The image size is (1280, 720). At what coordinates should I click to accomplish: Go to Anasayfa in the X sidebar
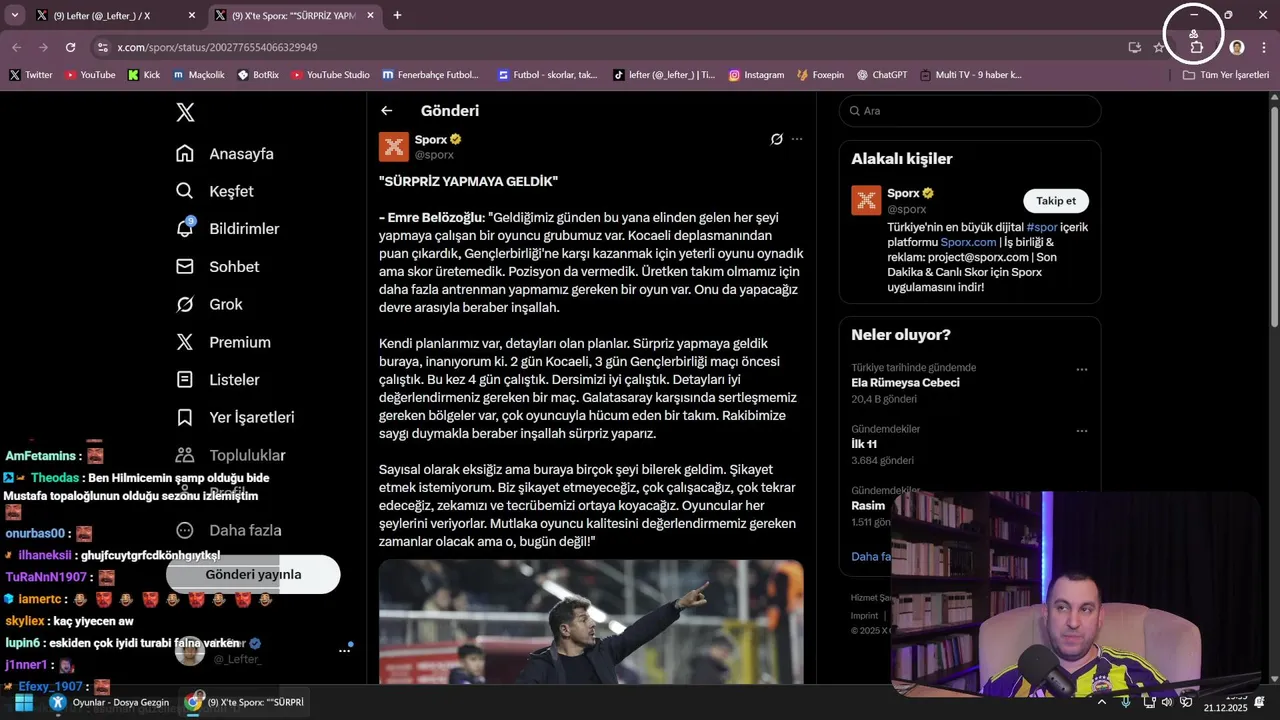tap(225, 154)
